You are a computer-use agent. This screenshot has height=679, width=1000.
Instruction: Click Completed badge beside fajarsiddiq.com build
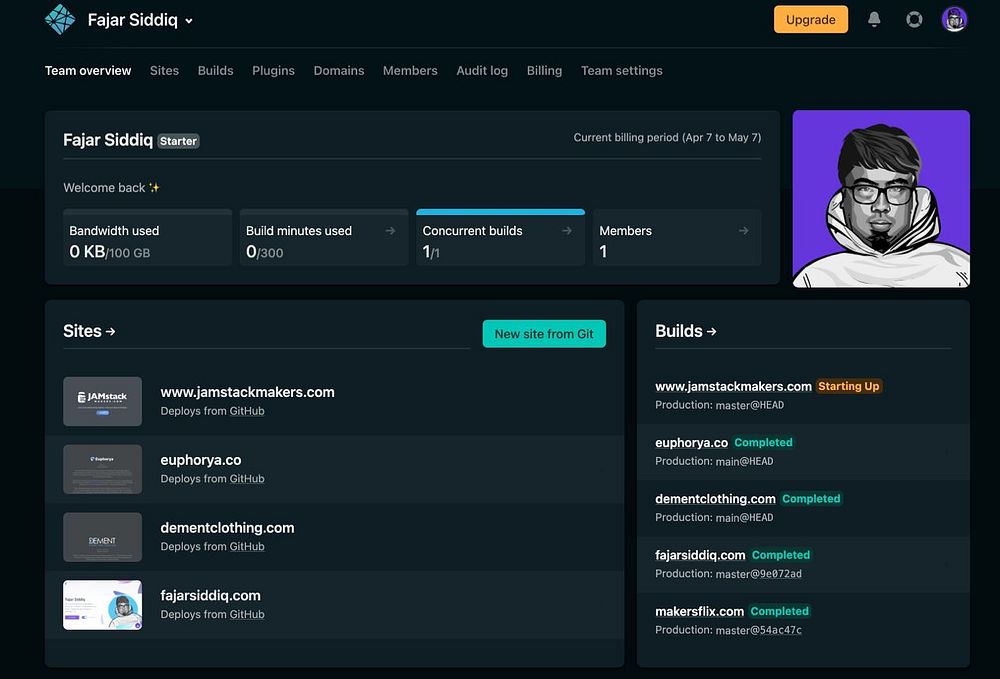coord(781,555)
